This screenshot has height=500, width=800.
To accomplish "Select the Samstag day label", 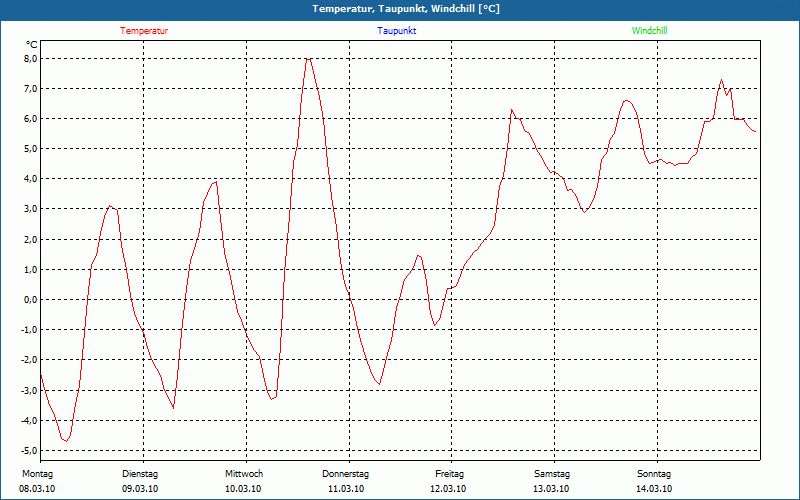I will (x=552, y=474).
